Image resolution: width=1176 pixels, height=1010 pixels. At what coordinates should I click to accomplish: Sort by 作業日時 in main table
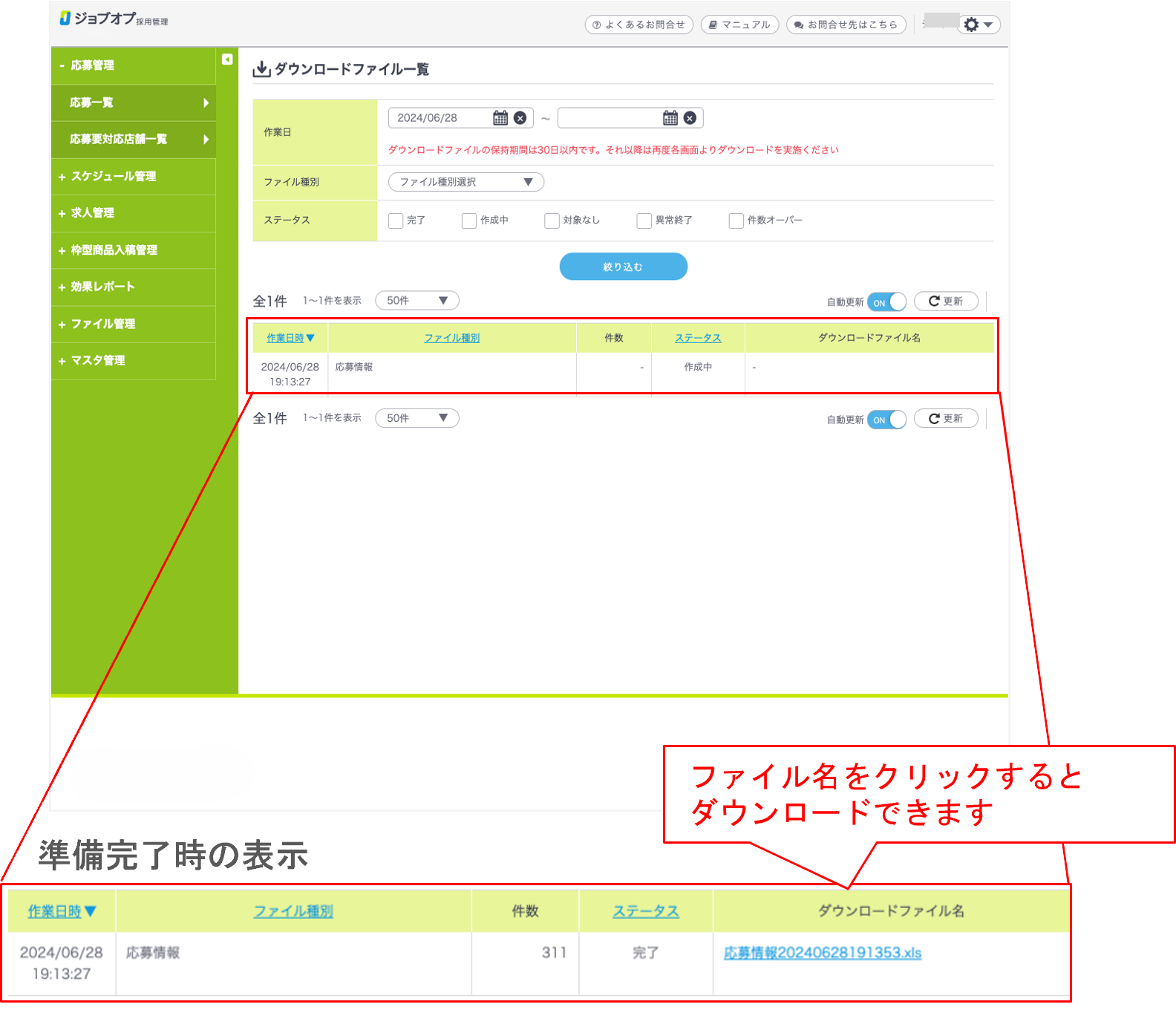coord(290,338)
